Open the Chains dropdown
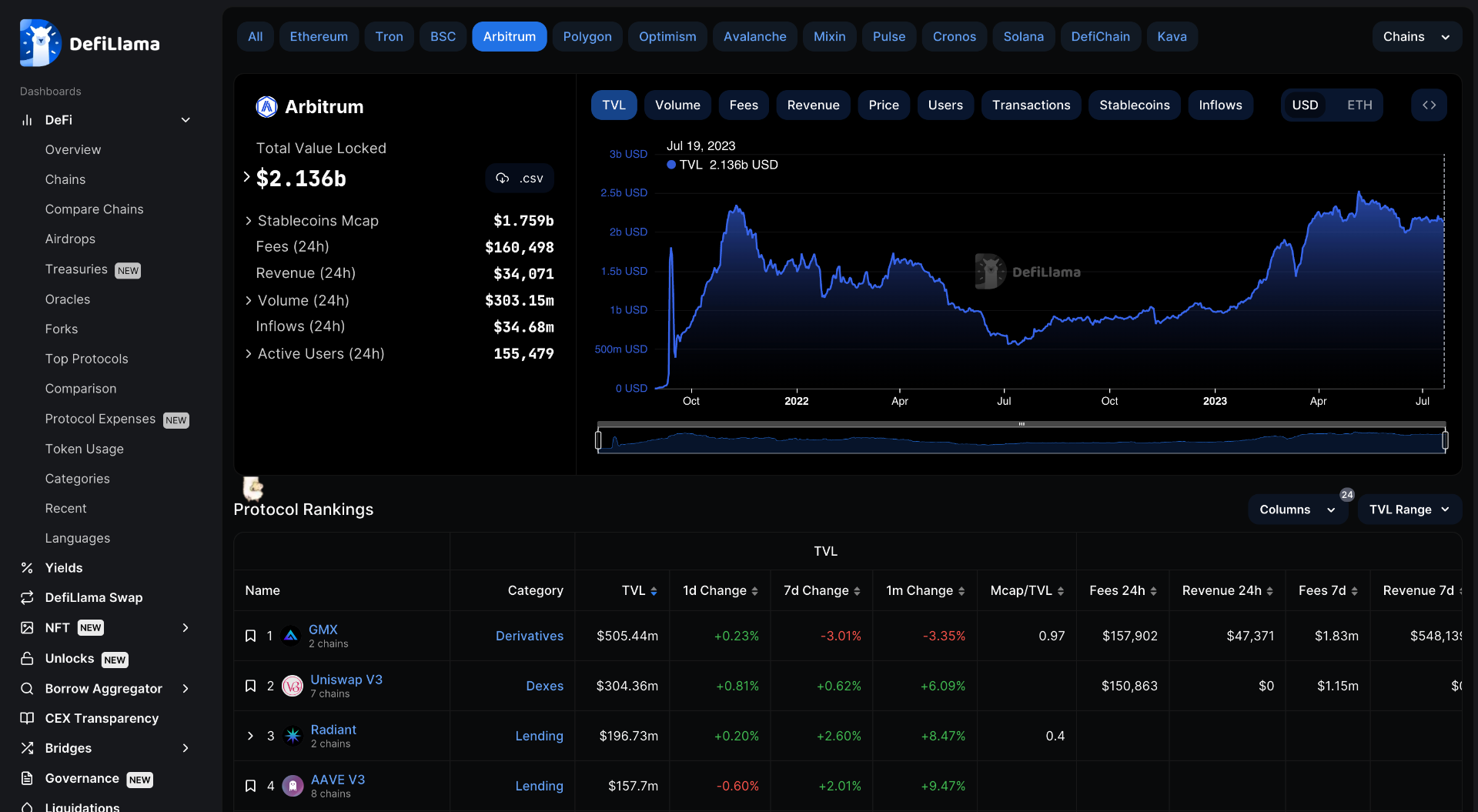The height and width of the screenshot is (812, 1478). click(1416, 37)
